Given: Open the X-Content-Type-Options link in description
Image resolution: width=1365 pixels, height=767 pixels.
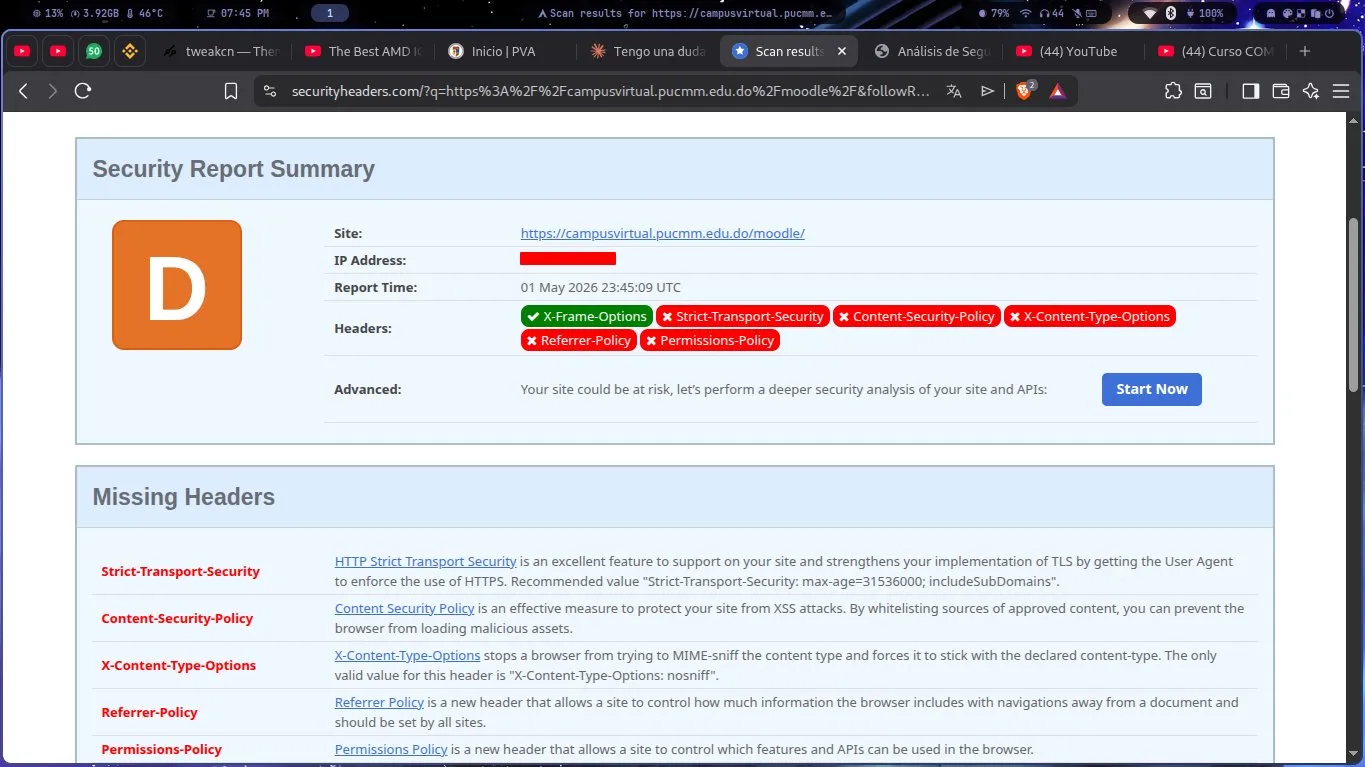Looking at the screenshot, I should pyautogui.click(x=407, y=655).
